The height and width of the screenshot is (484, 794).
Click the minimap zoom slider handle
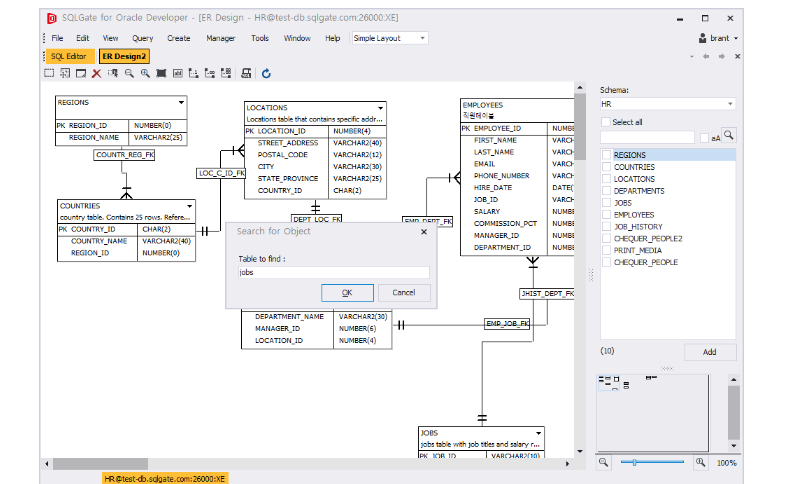[x=634, y=462]
